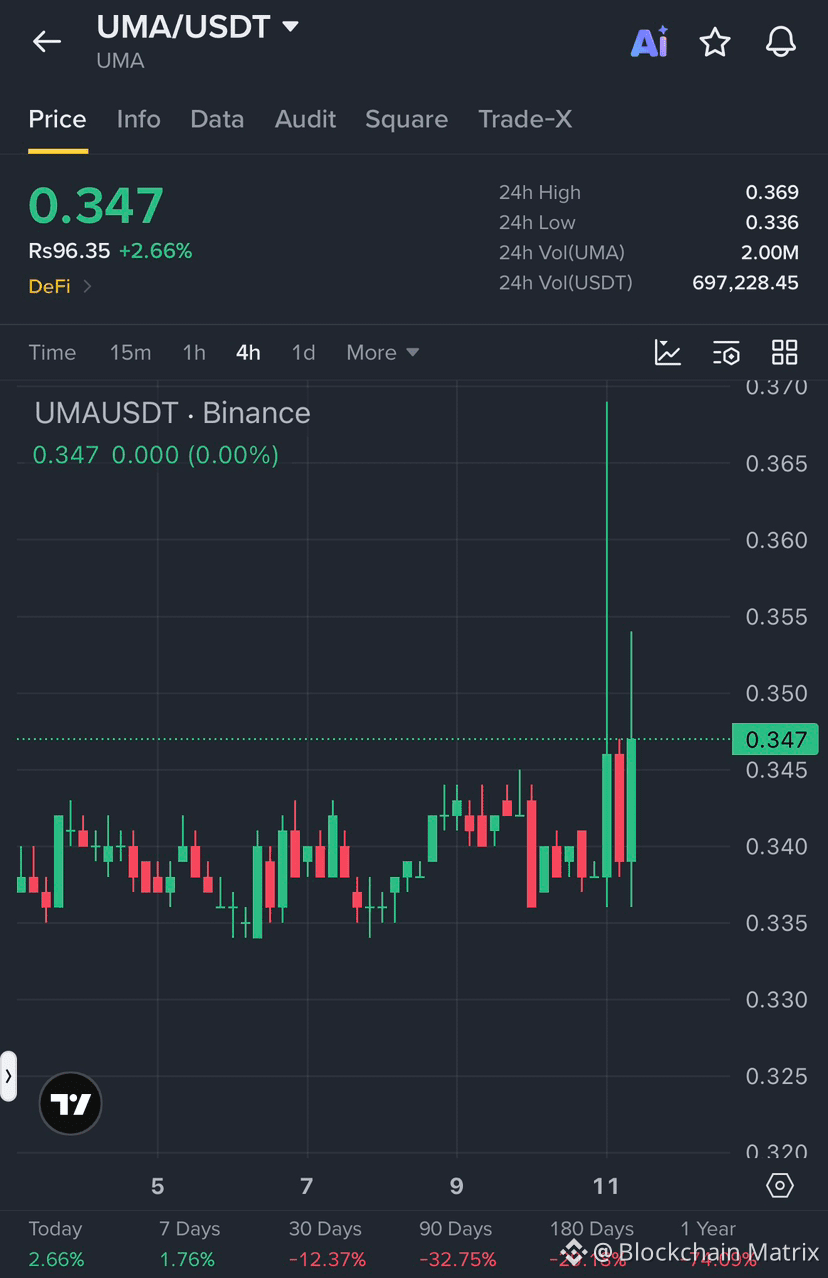
Task: Click the date label 5 on time axis
Action: point(157,1186)
